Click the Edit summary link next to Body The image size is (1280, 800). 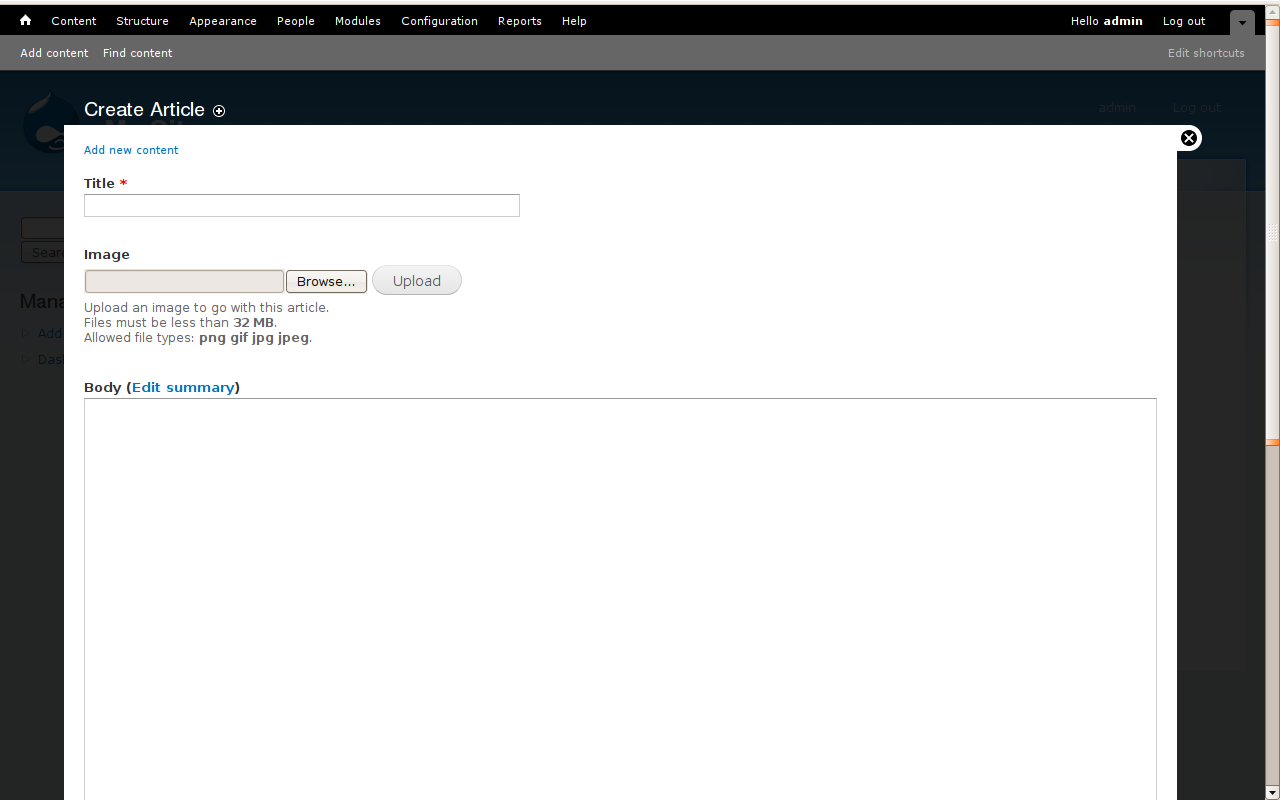[183, 387]
